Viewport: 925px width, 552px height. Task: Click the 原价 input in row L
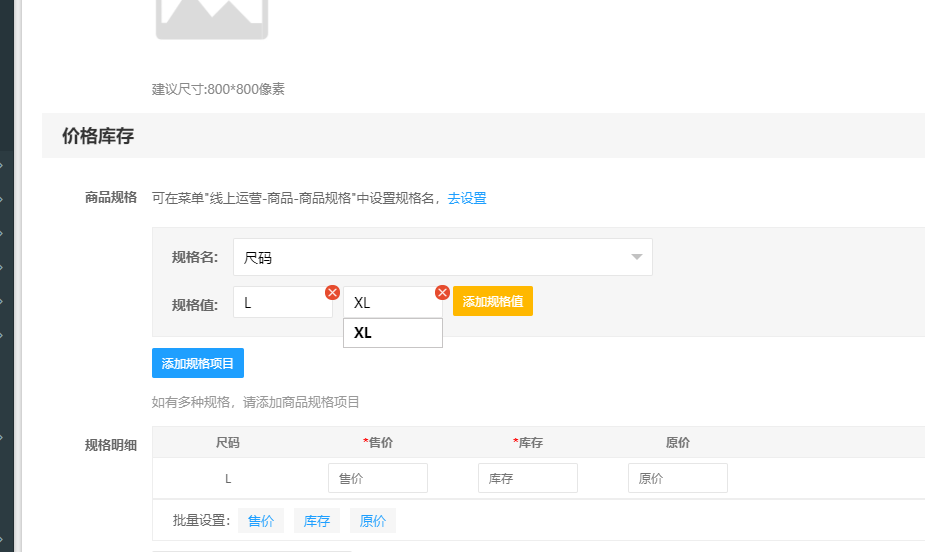[x=677, y=478]
